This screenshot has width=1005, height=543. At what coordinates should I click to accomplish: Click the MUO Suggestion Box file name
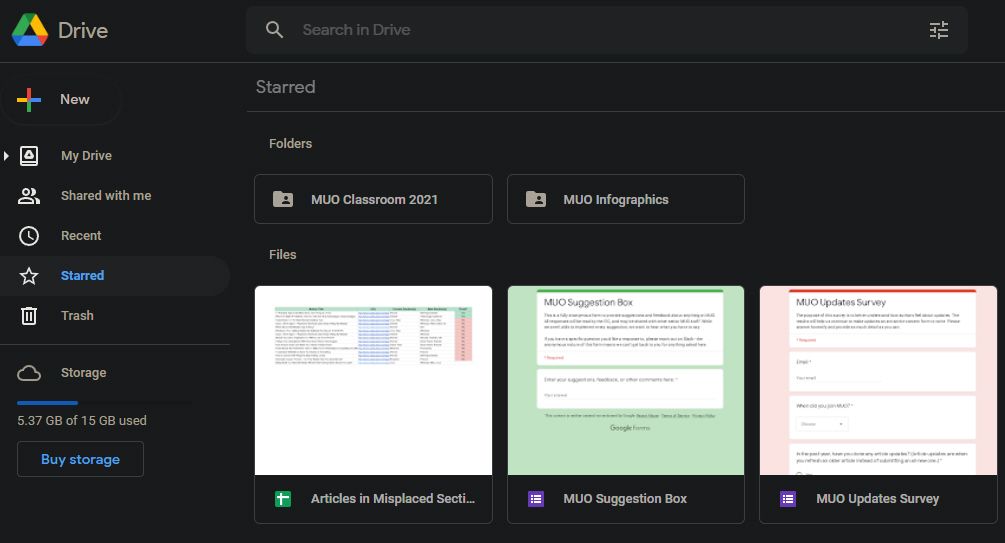point(625,499)
